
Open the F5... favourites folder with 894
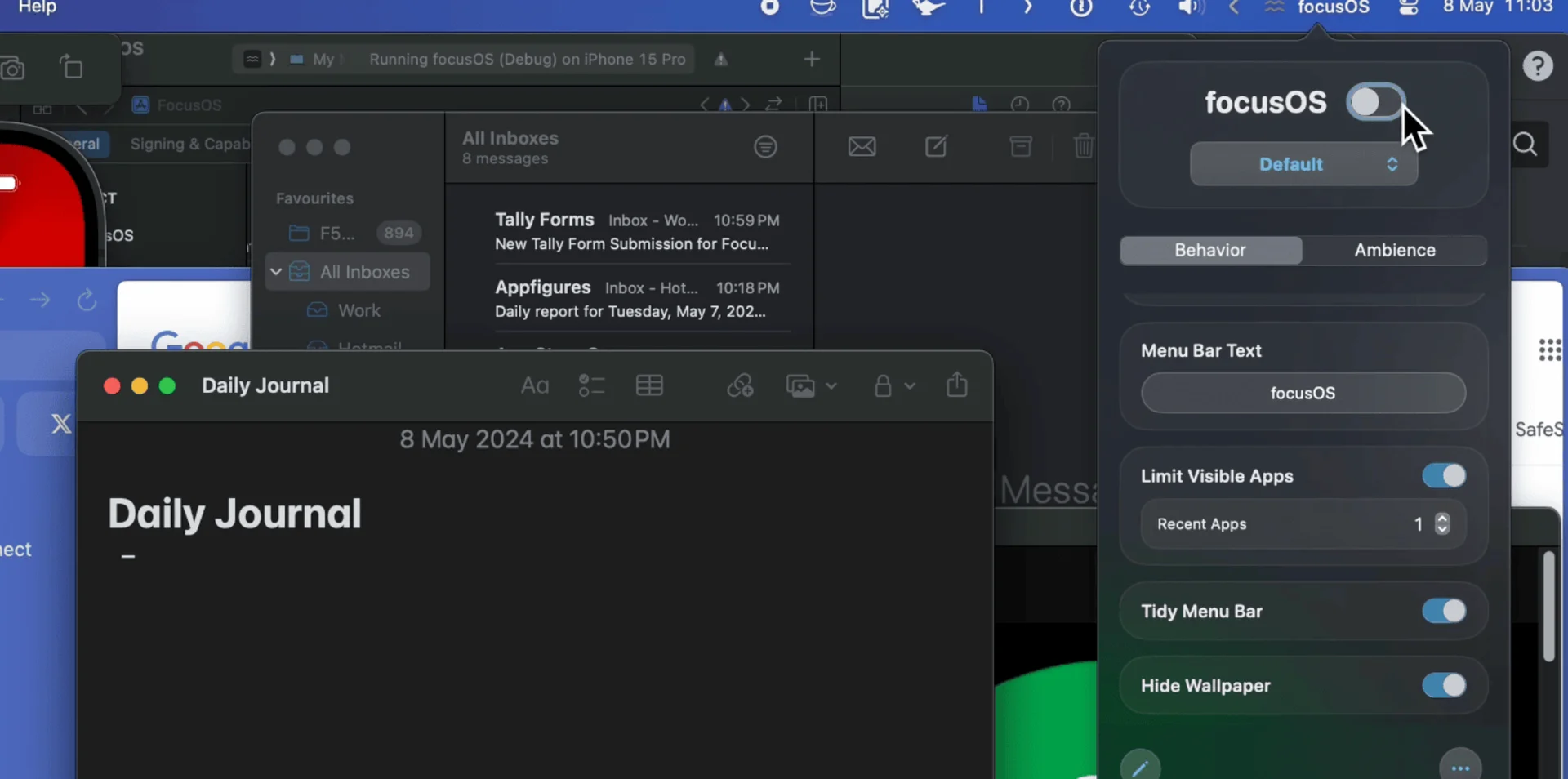[348, 234]
